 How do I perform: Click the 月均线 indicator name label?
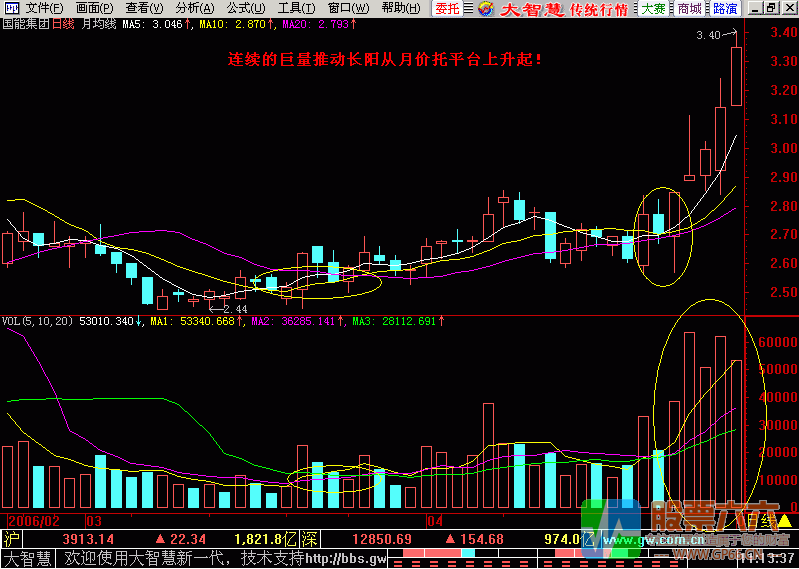[98, 23]
